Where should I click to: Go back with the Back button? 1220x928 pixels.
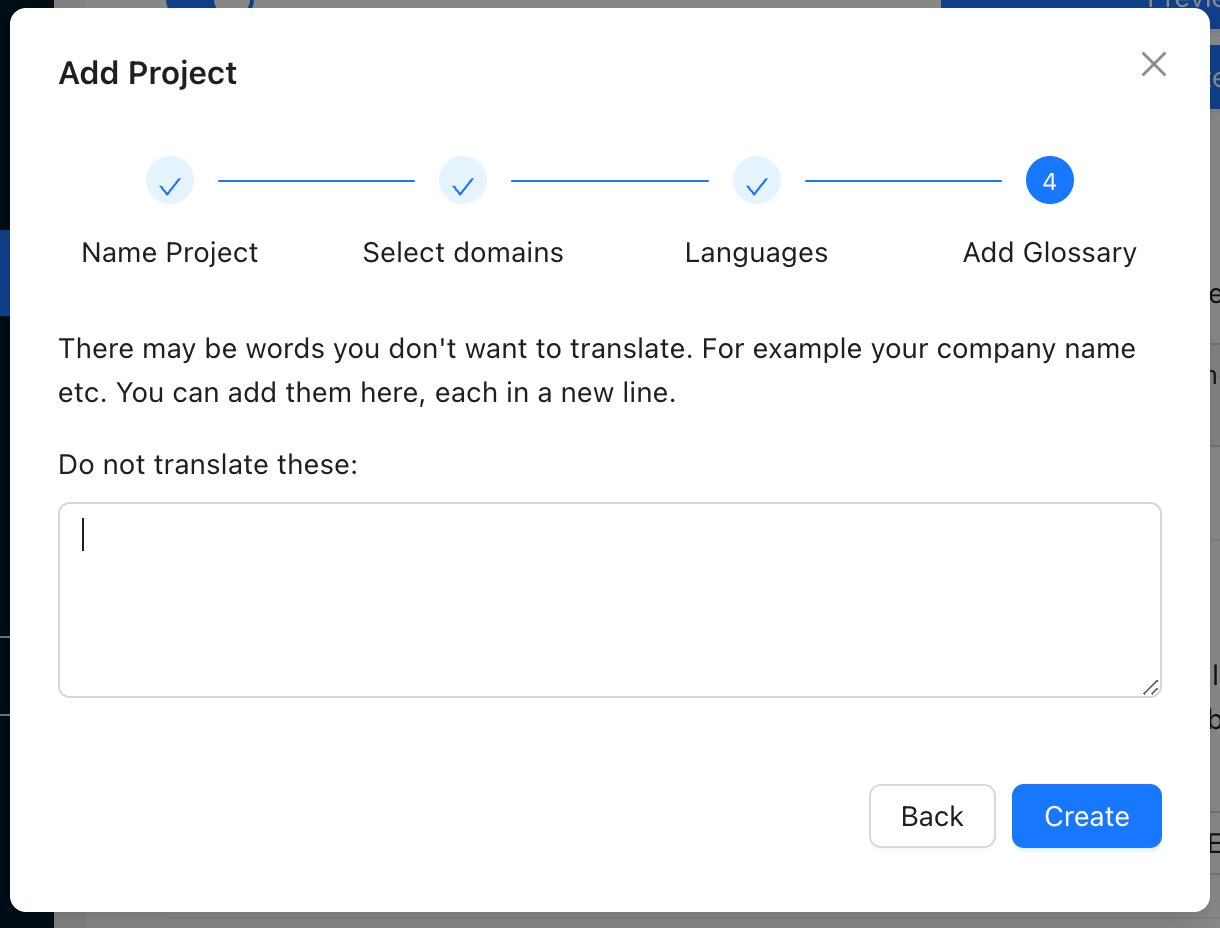coord(932,816)
